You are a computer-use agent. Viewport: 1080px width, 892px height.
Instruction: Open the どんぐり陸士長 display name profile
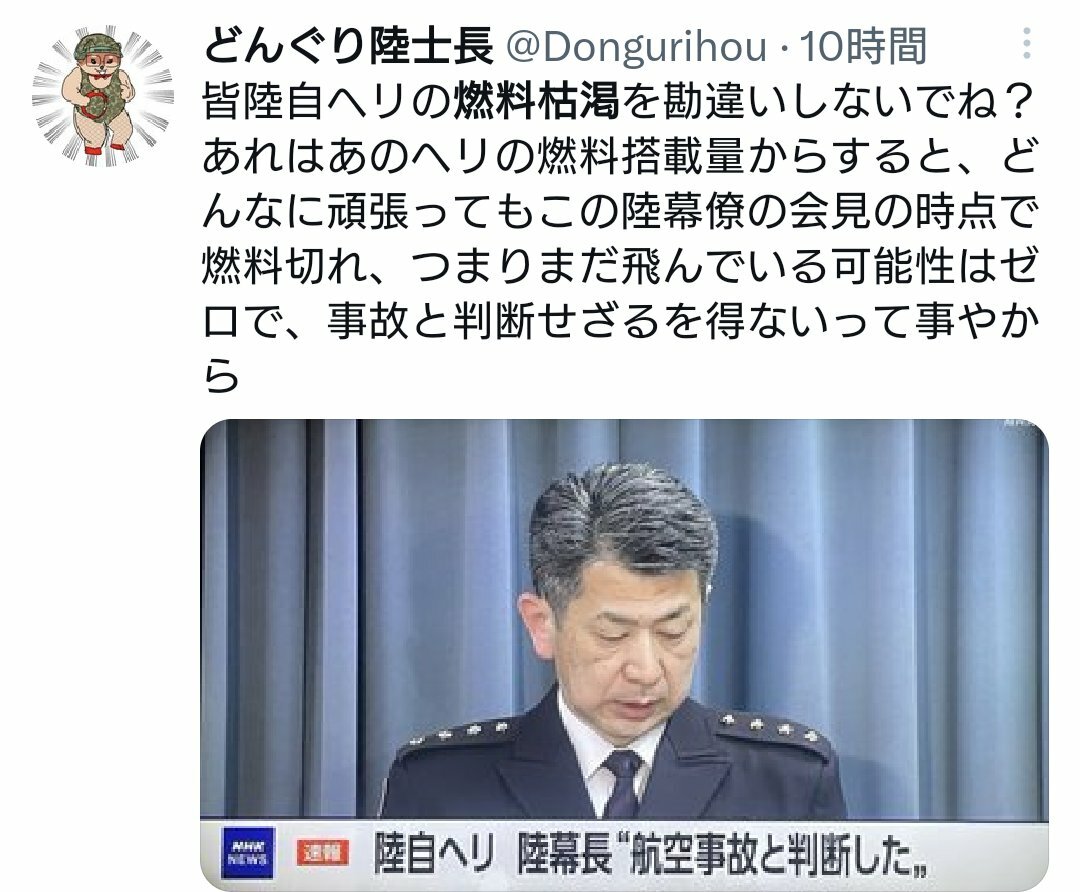pos(348,46)
